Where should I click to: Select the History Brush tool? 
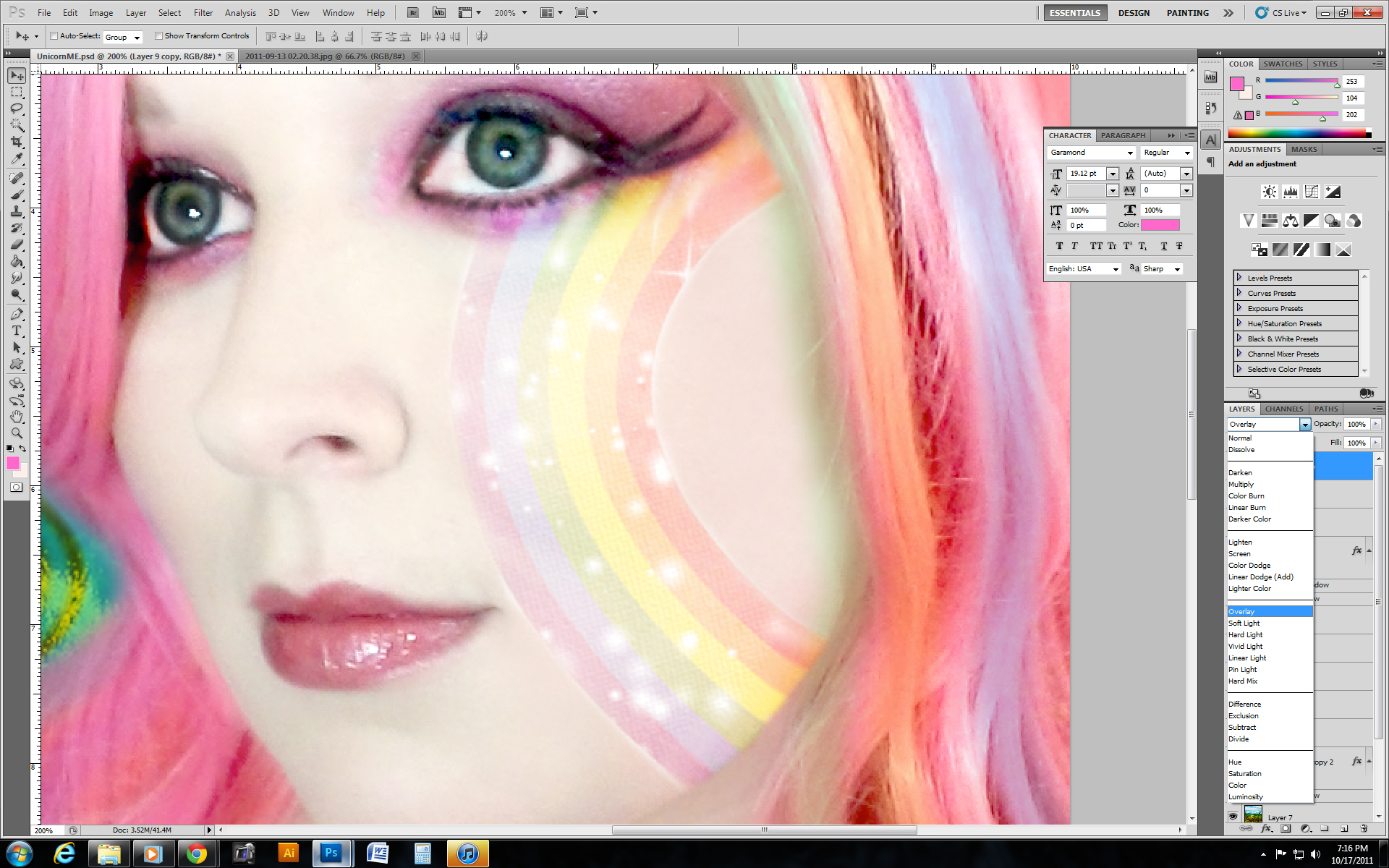17,228
